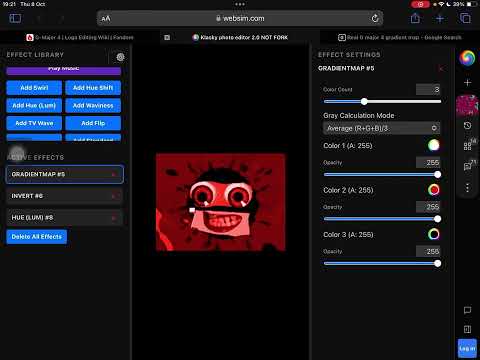Open the Gray Calculation Mode dropdown

tap(381, 128)
